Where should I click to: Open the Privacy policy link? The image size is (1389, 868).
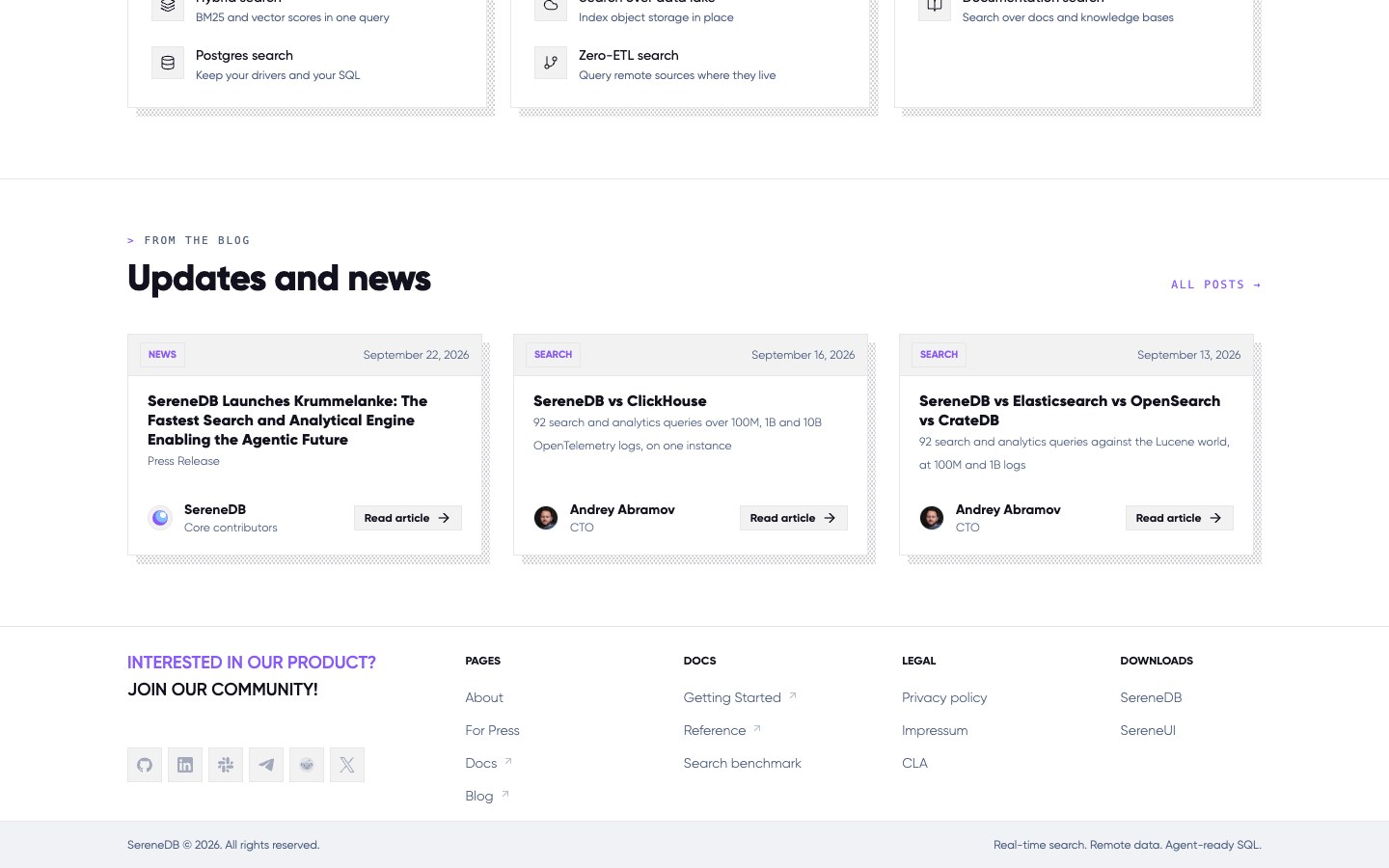click(x=944, y=697)
